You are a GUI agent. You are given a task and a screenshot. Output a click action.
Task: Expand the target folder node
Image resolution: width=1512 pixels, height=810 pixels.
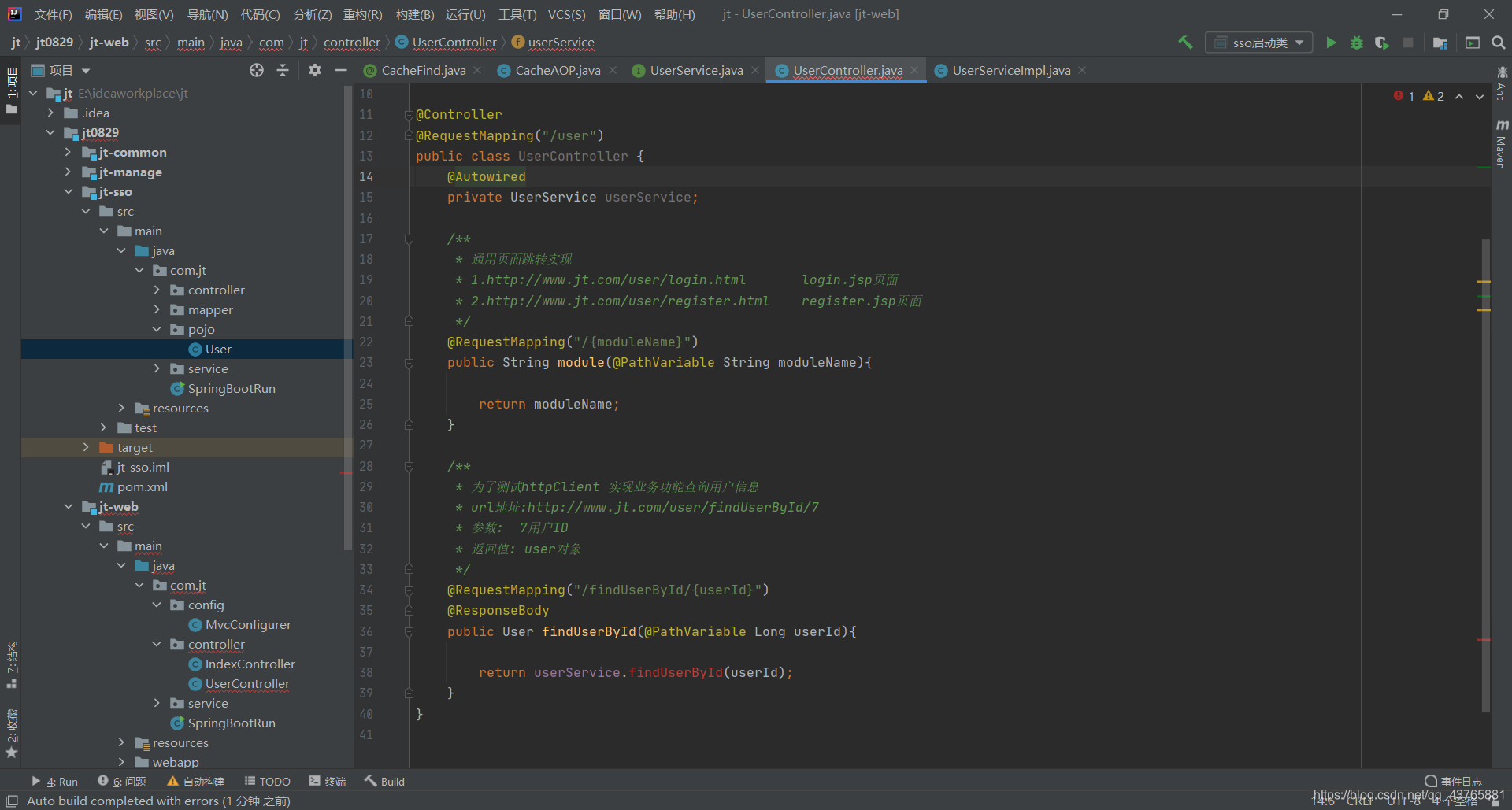pos(86,447)
